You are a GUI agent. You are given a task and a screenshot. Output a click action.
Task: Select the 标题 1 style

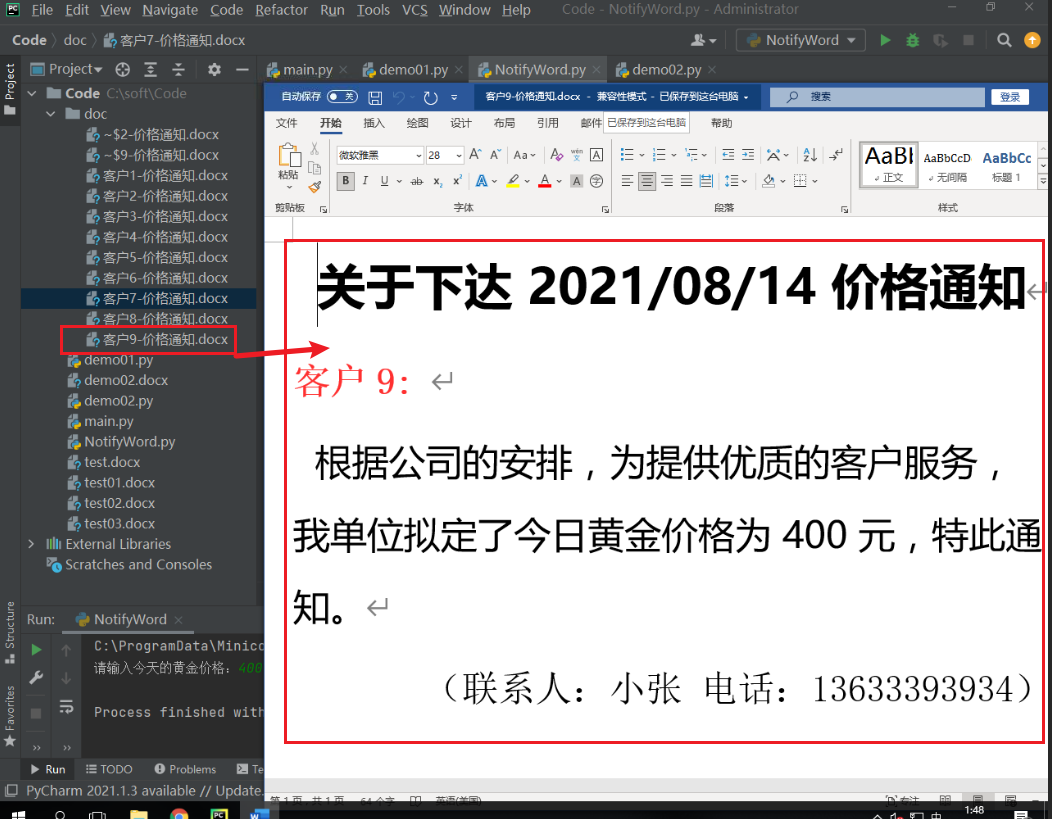click(1006, 166)
